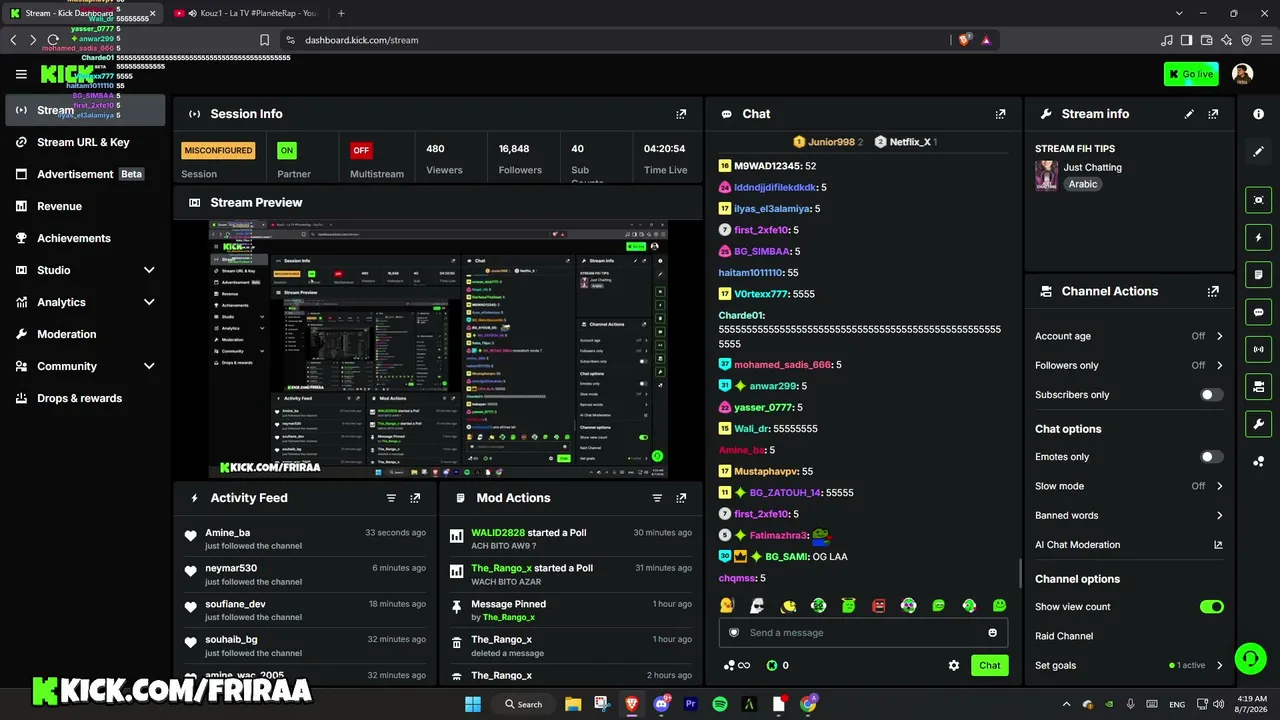1280x720 pixels.
Task: Open Slow mode options chevron
Action: (1219, 486)
